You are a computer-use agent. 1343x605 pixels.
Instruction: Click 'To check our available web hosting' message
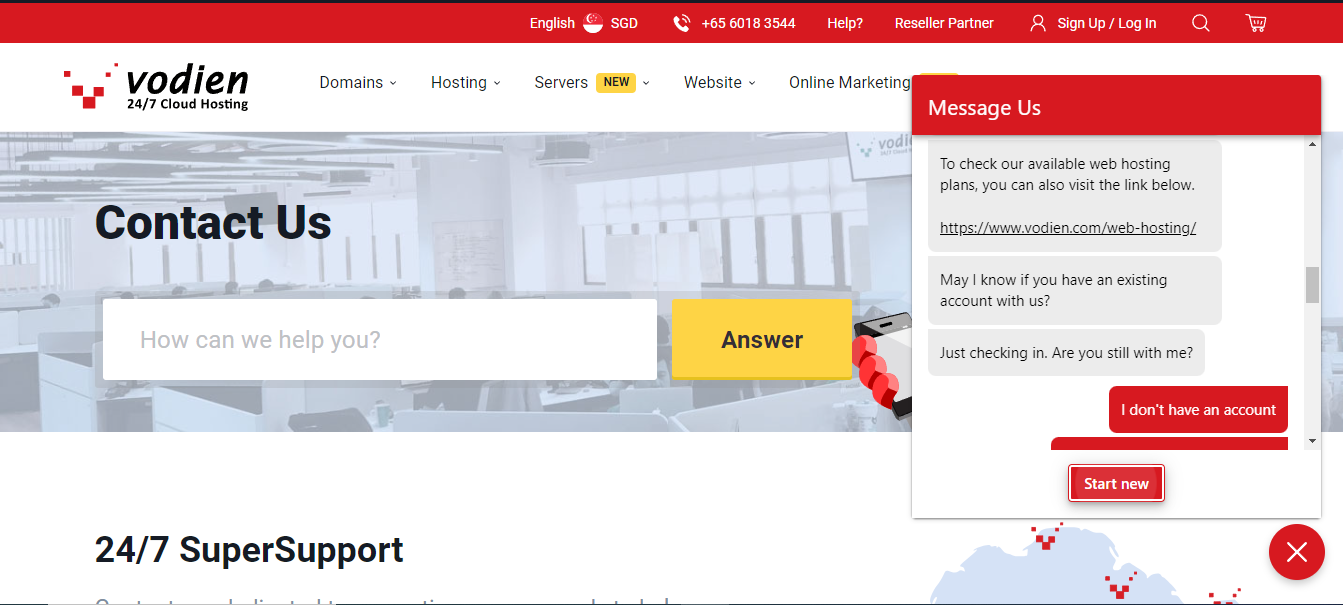(1074, 195)
